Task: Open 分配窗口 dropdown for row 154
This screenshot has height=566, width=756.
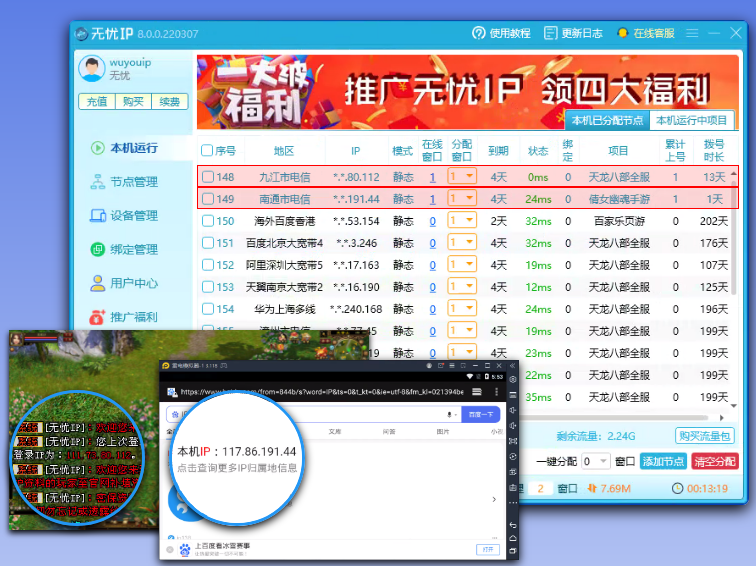Action: coord(462,308)
